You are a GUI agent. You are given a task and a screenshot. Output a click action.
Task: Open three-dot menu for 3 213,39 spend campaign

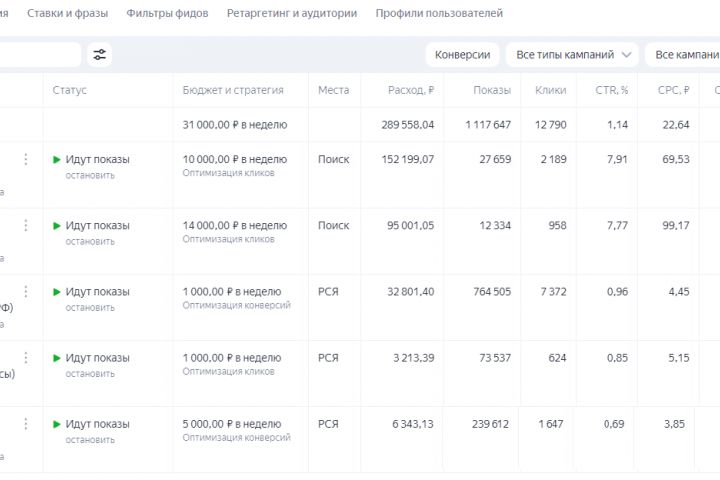pyautogui.click(x=26, y=357)
